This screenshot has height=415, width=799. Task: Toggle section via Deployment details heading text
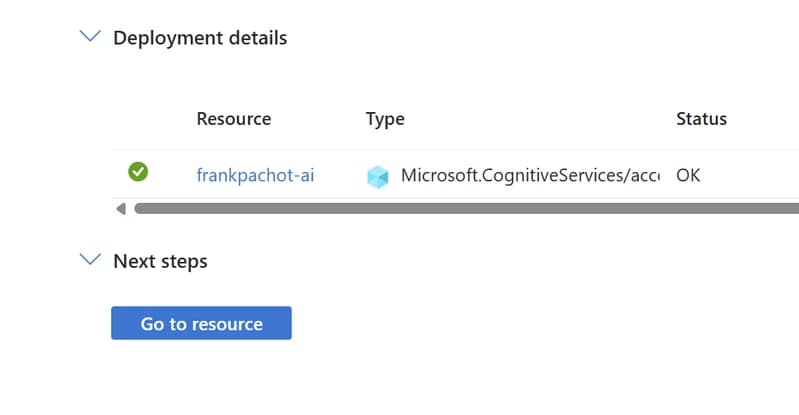tap(200, 38)
